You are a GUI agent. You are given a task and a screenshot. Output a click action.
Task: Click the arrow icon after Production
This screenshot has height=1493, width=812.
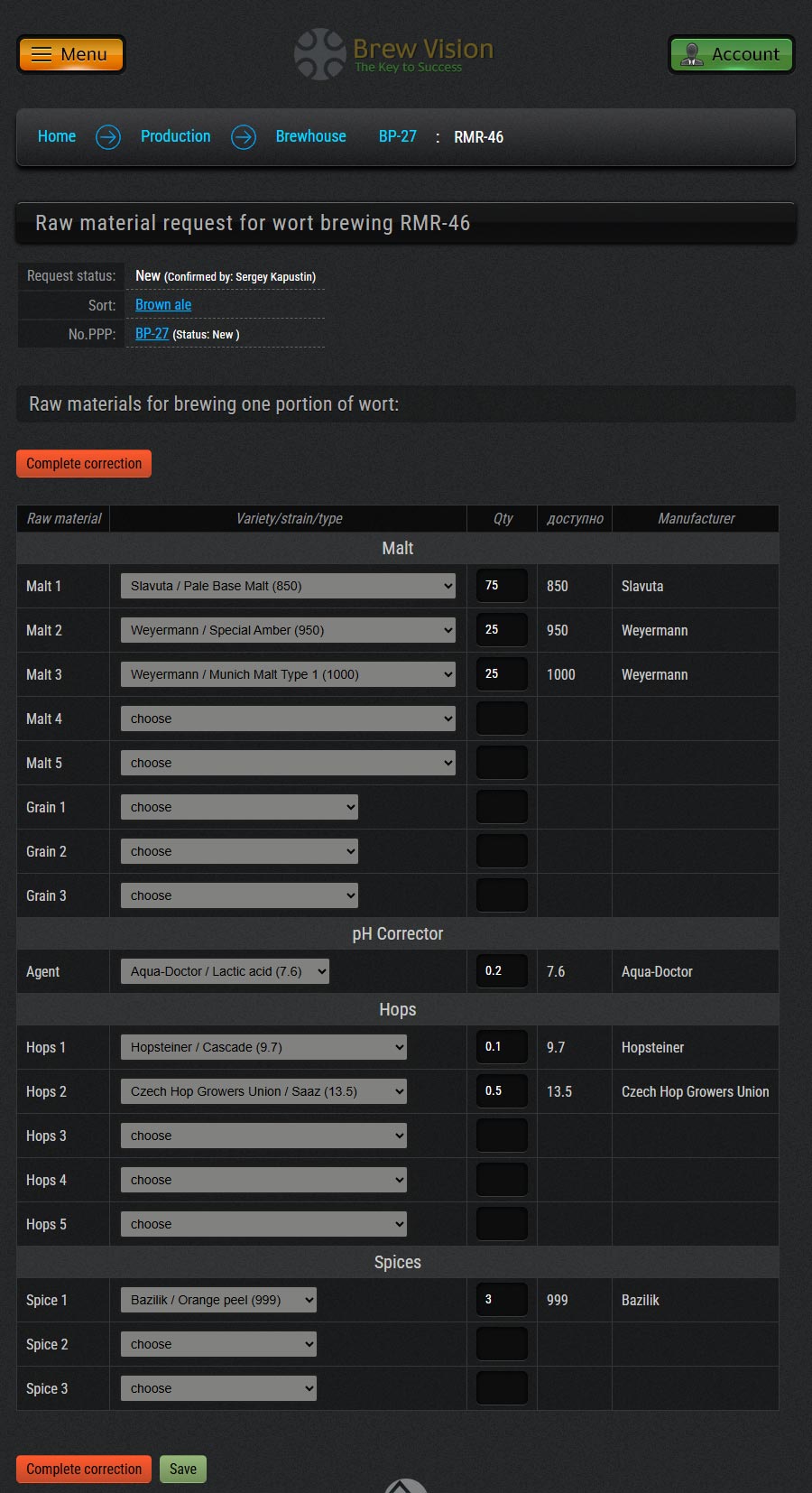(x=244, y=137)
